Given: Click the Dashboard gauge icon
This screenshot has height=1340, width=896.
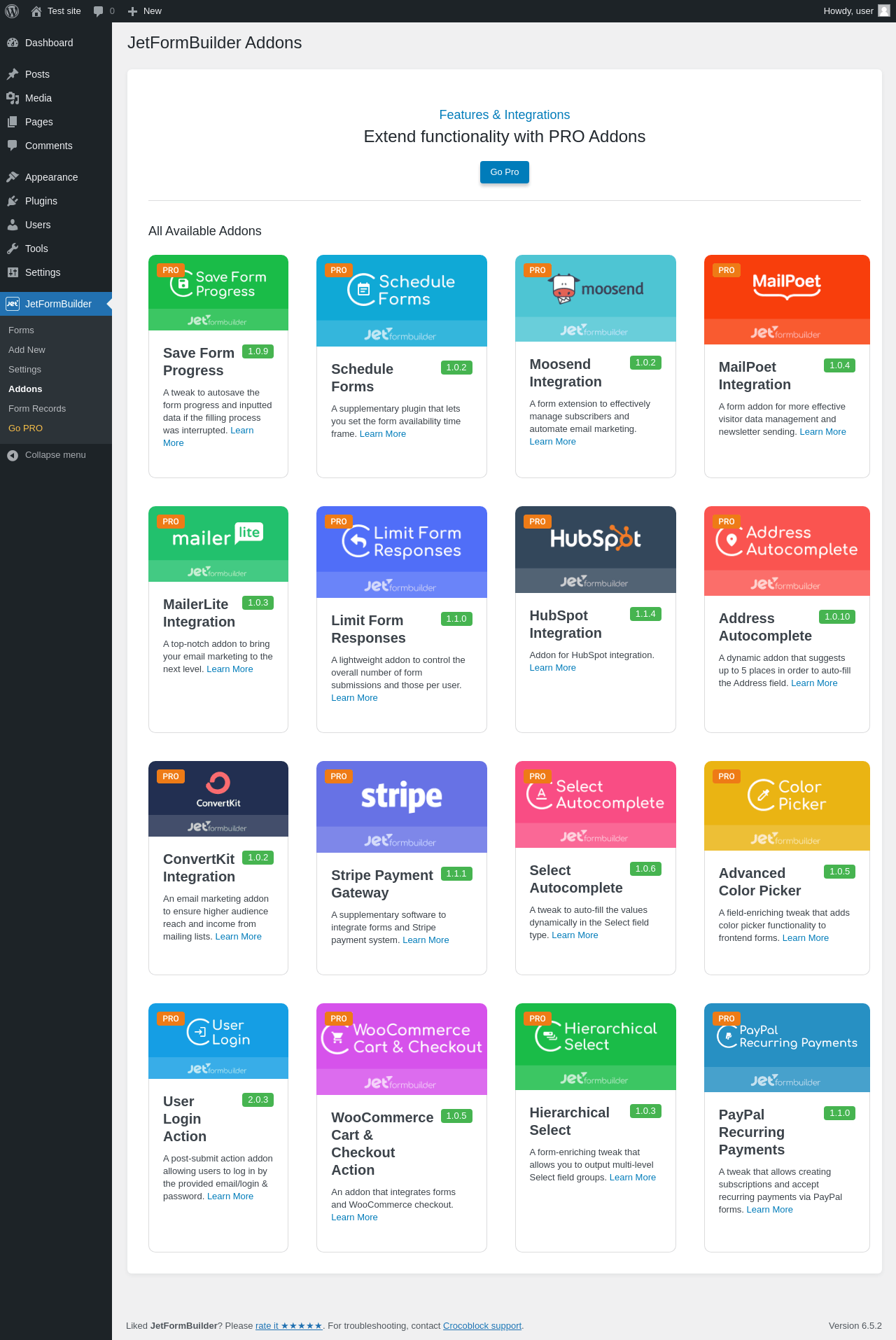Looking at the screenshot, I should [13, 43].
